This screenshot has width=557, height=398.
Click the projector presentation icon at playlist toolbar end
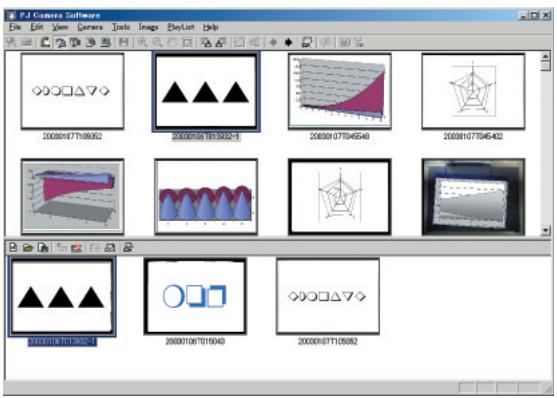pyautogui.click(x=128, y=247)
